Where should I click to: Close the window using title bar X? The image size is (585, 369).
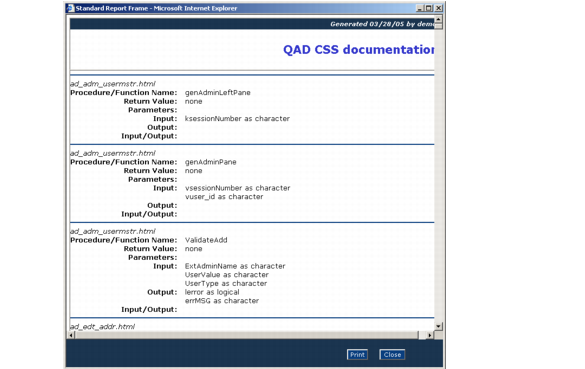coord(439,8)
